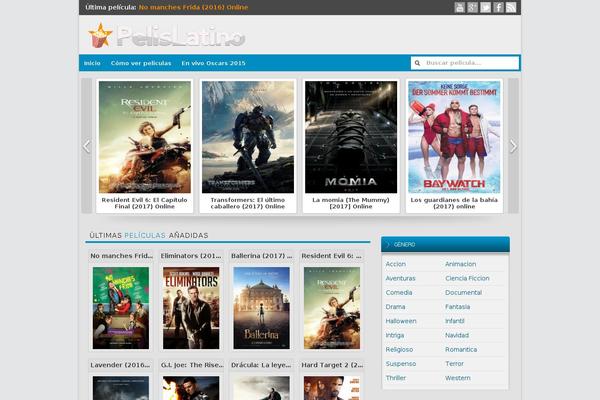This screenshot has height=400, width=600.
Task: Select Religioso genre
Action: tap(399, 349)
